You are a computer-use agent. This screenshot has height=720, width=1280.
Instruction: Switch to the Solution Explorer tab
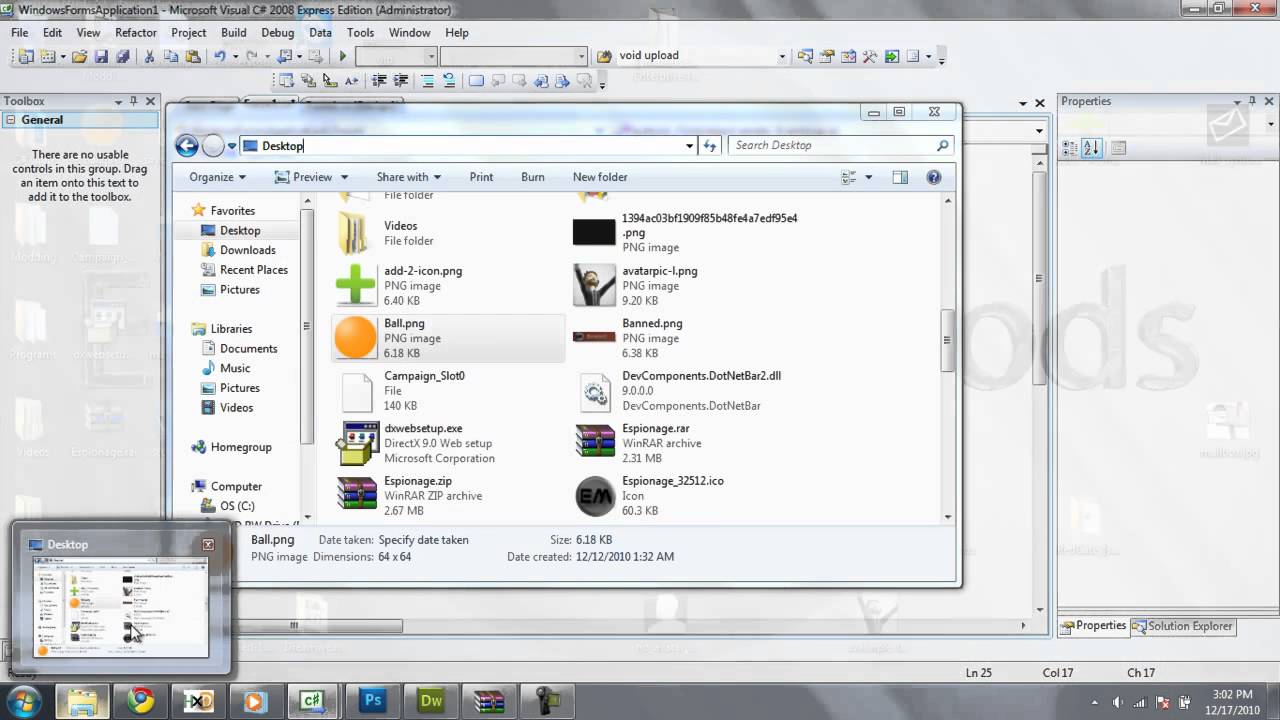click(x=1183, y=626)
